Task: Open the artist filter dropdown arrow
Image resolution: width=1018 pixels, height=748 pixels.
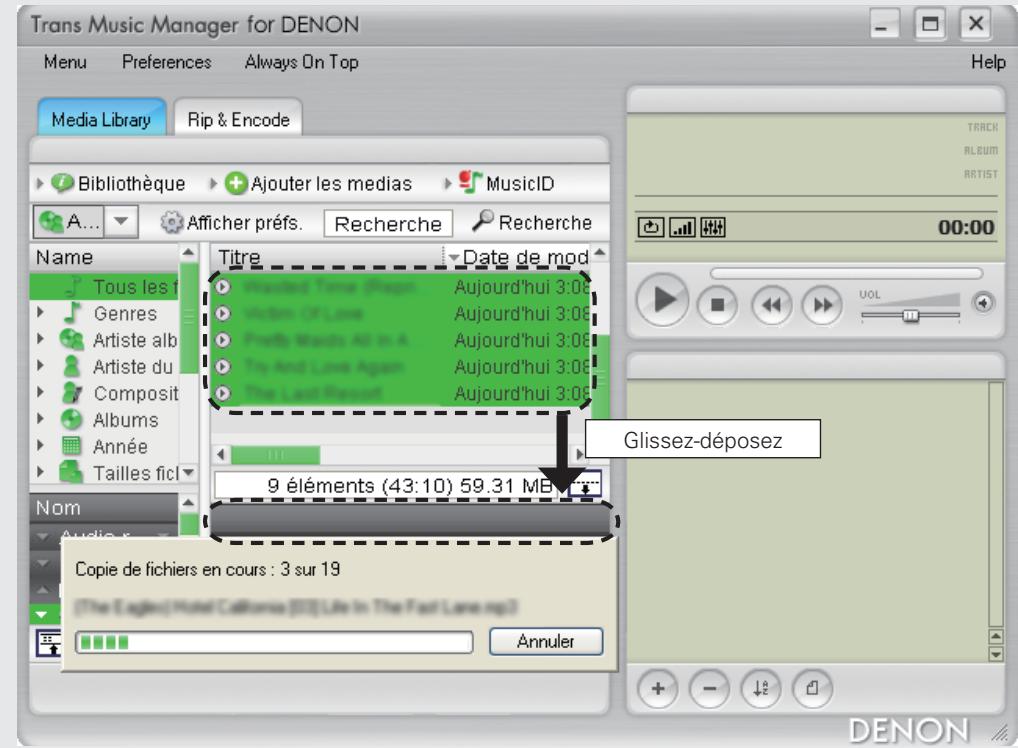Action: point(121,221)
